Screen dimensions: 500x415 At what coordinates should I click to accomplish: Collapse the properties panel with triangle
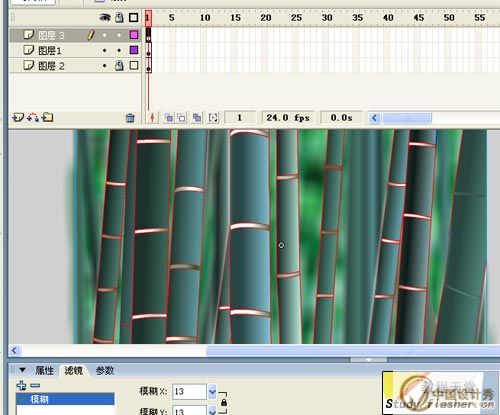tap(22, 370)
